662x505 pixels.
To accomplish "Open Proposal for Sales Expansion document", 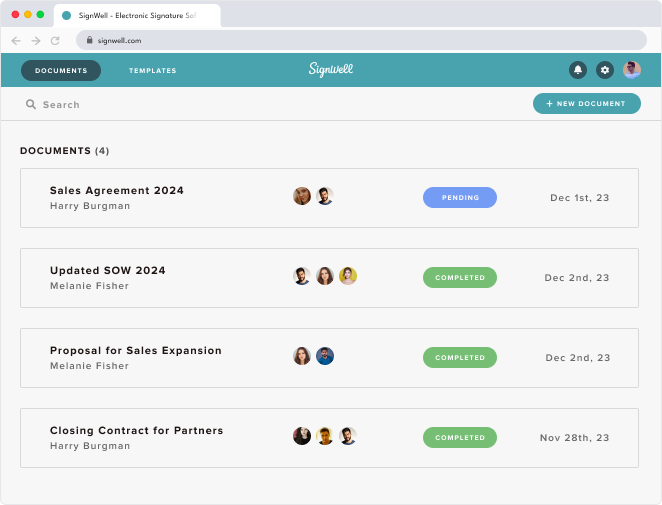I will tap(136, 351).
